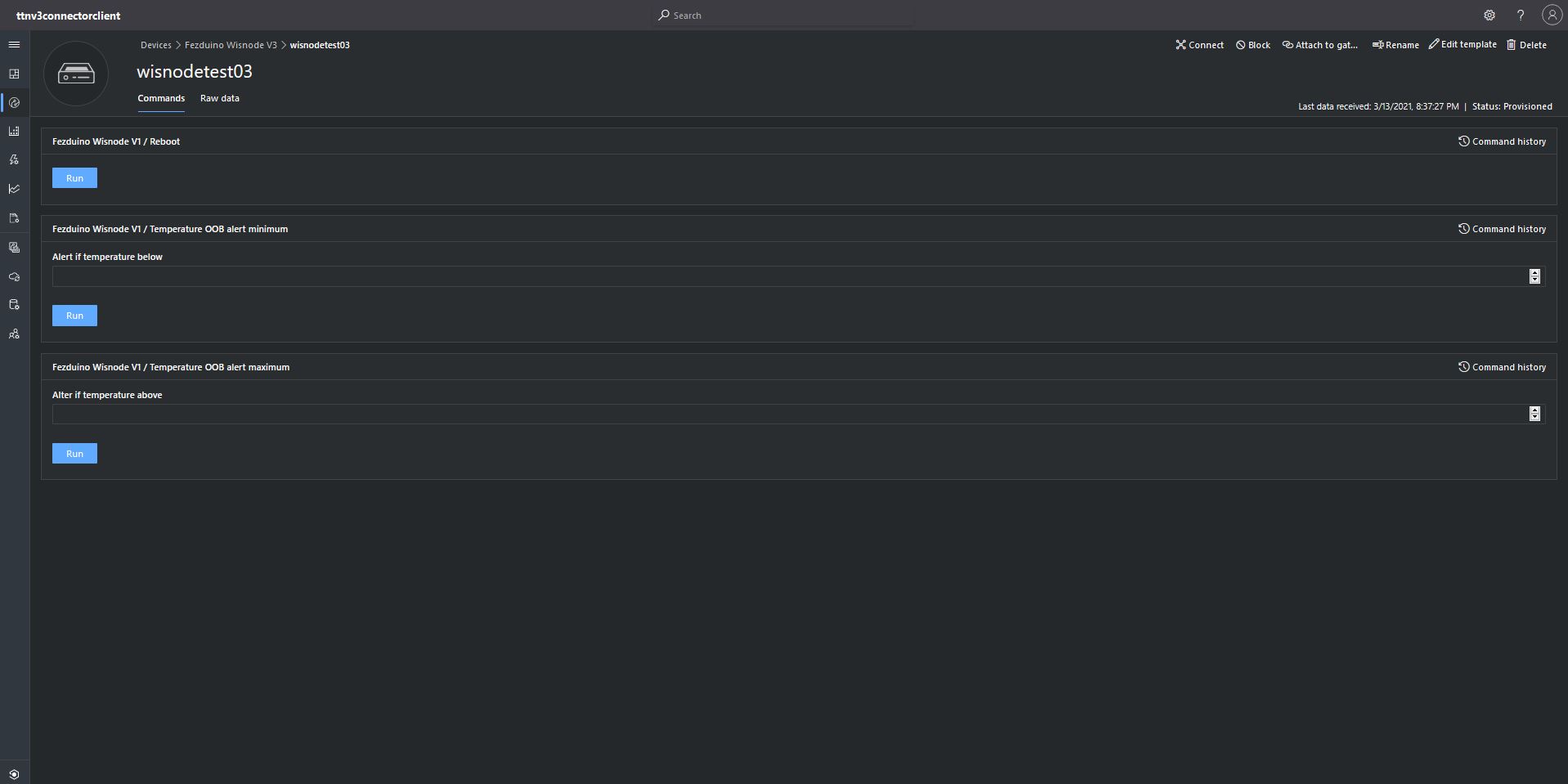This screenshot has width=1568, height=784.
Task: Open the Jobs icon in sidebar
Action: click(14, 218)
